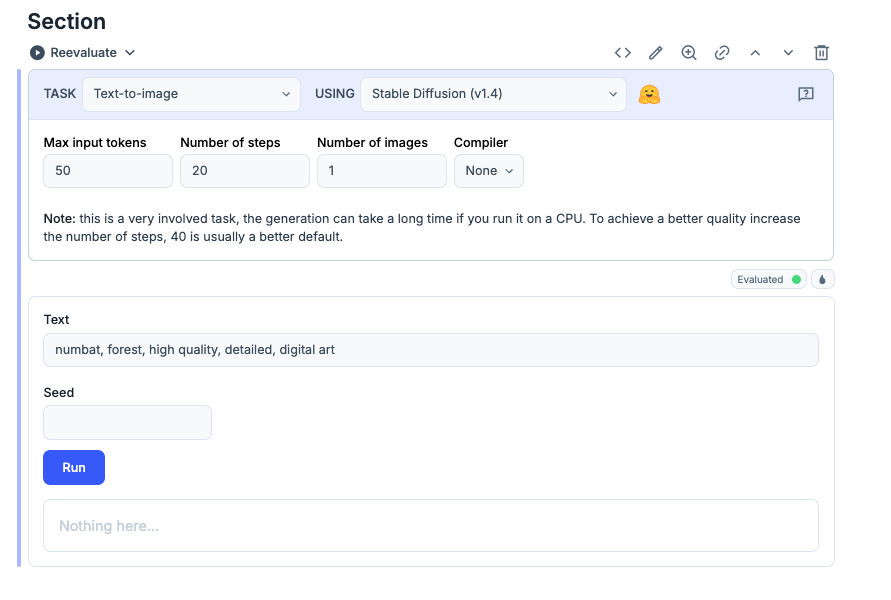Click the 'Number of images' label
This screenshot has width=891, height=600.
[x=372, y=143]
